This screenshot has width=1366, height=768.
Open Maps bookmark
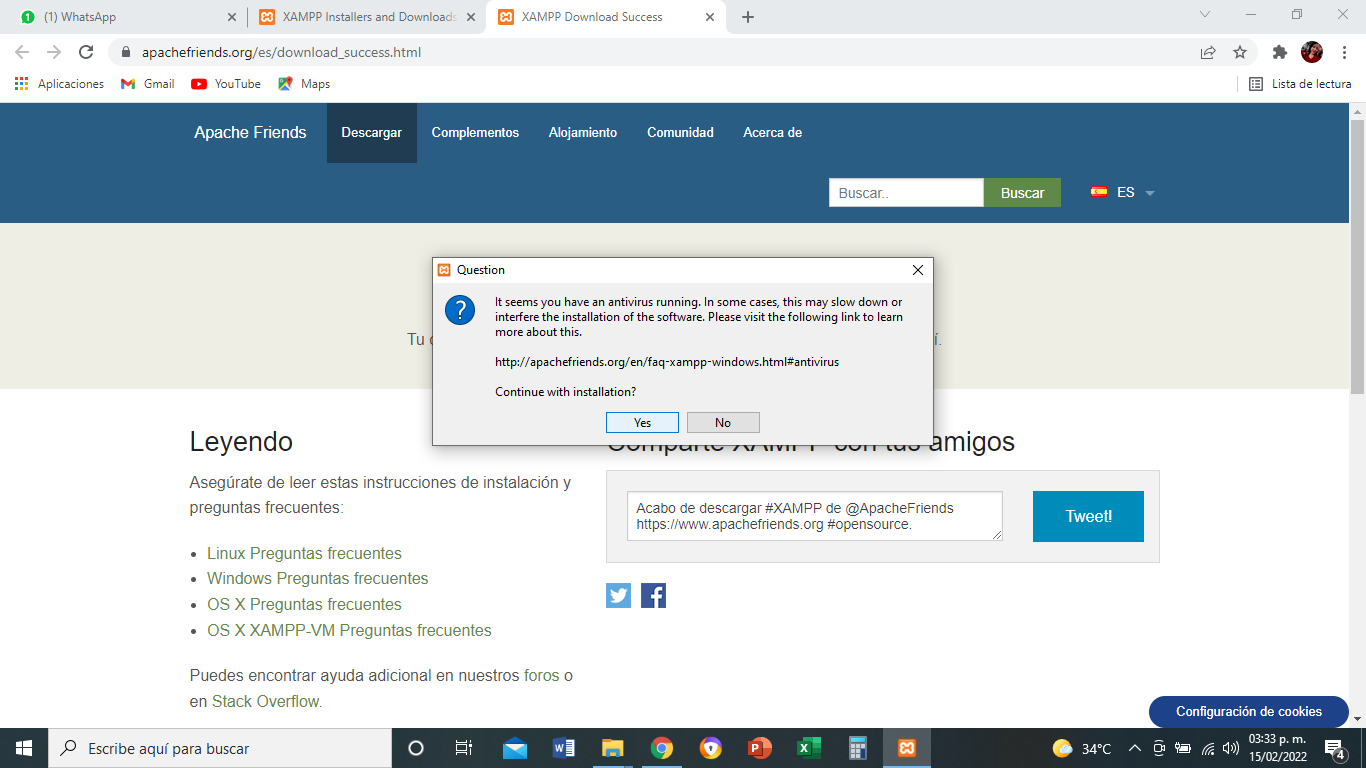(x=304, y=84)
